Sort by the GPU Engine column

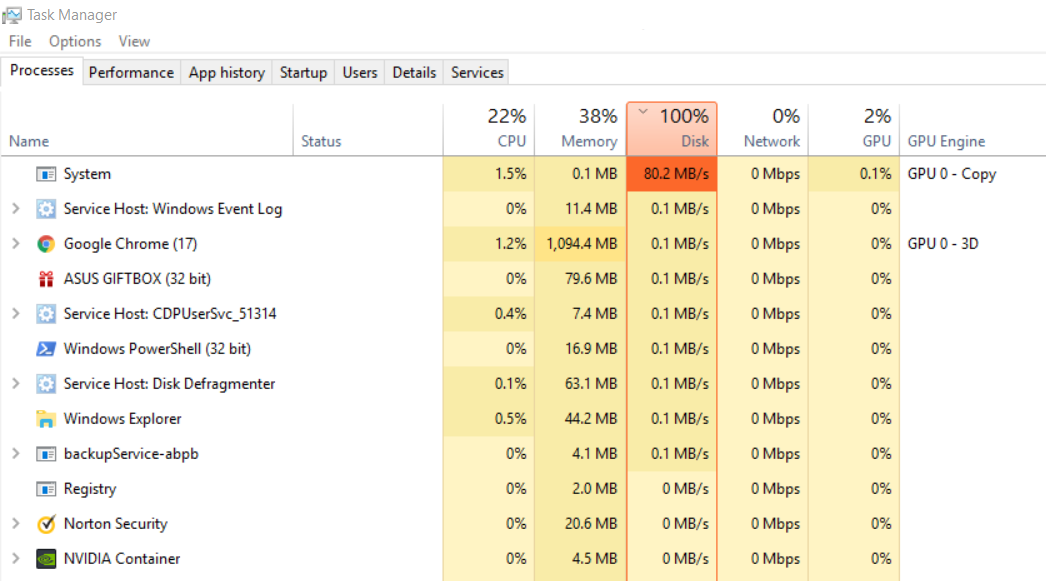click(x=973, y=129)
